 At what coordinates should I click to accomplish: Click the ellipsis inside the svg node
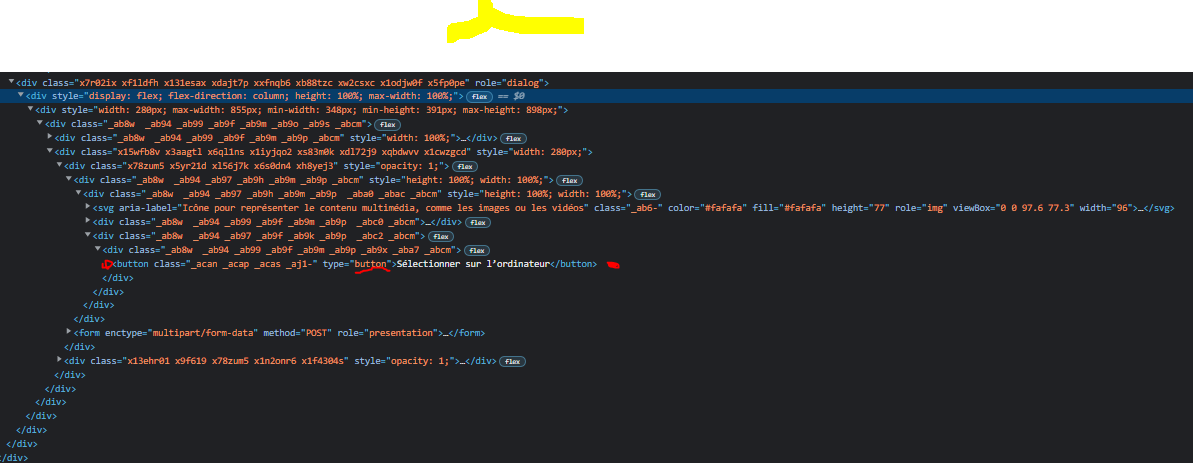1140,208
